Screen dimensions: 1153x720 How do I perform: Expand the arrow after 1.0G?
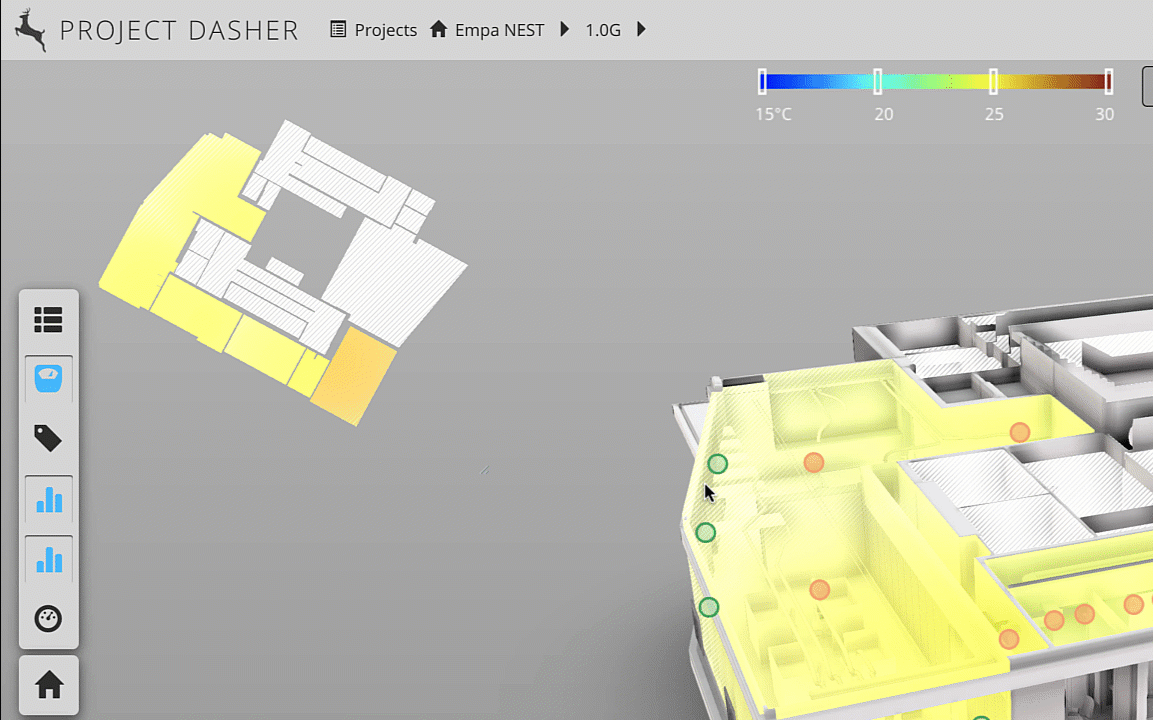(x=641, y=30)
